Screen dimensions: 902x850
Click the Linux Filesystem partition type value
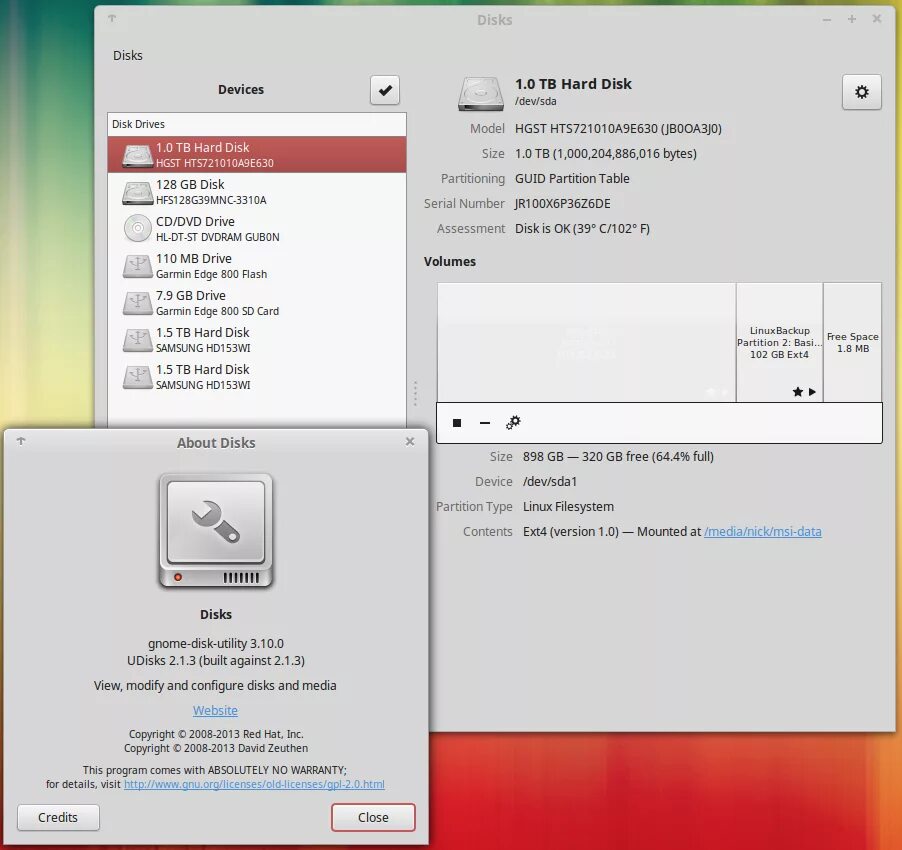pos(568,507)
